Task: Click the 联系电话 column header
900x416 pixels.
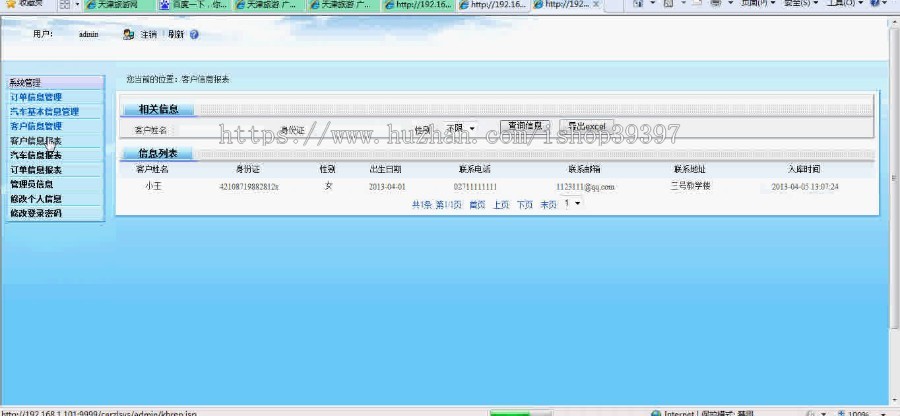Action: [475, 169]
